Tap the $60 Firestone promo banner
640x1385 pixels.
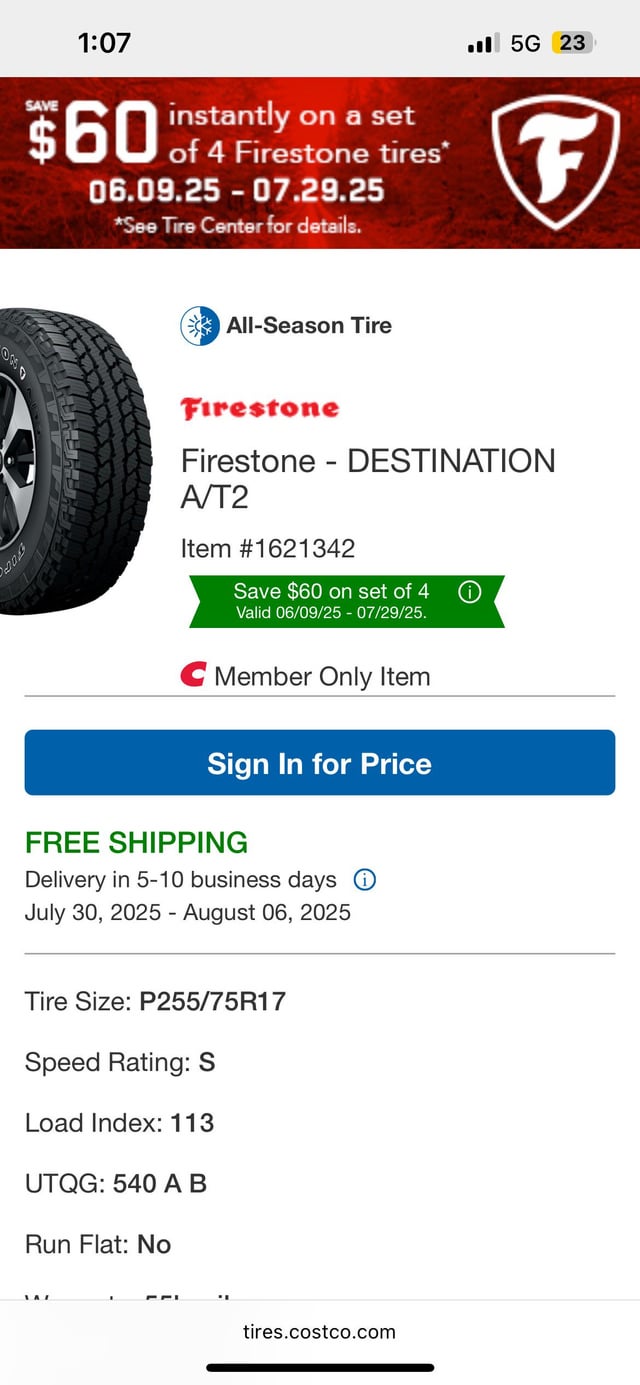point(320,163)
